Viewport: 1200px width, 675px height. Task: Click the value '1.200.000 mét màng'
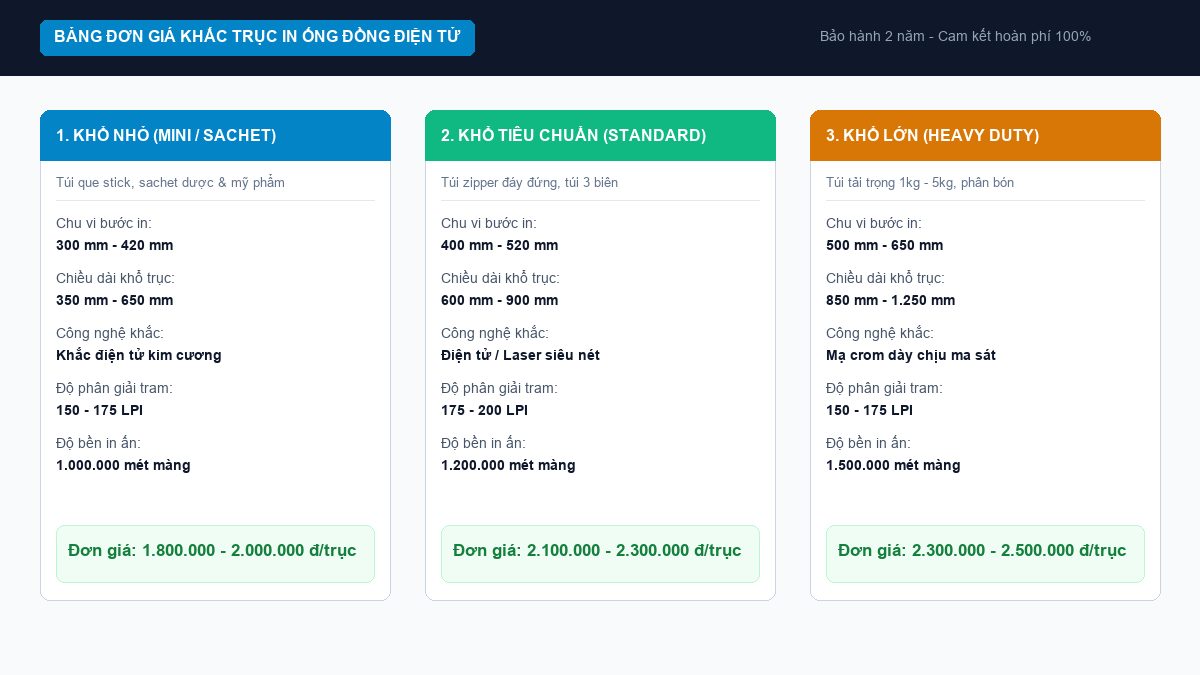point(508,465)
